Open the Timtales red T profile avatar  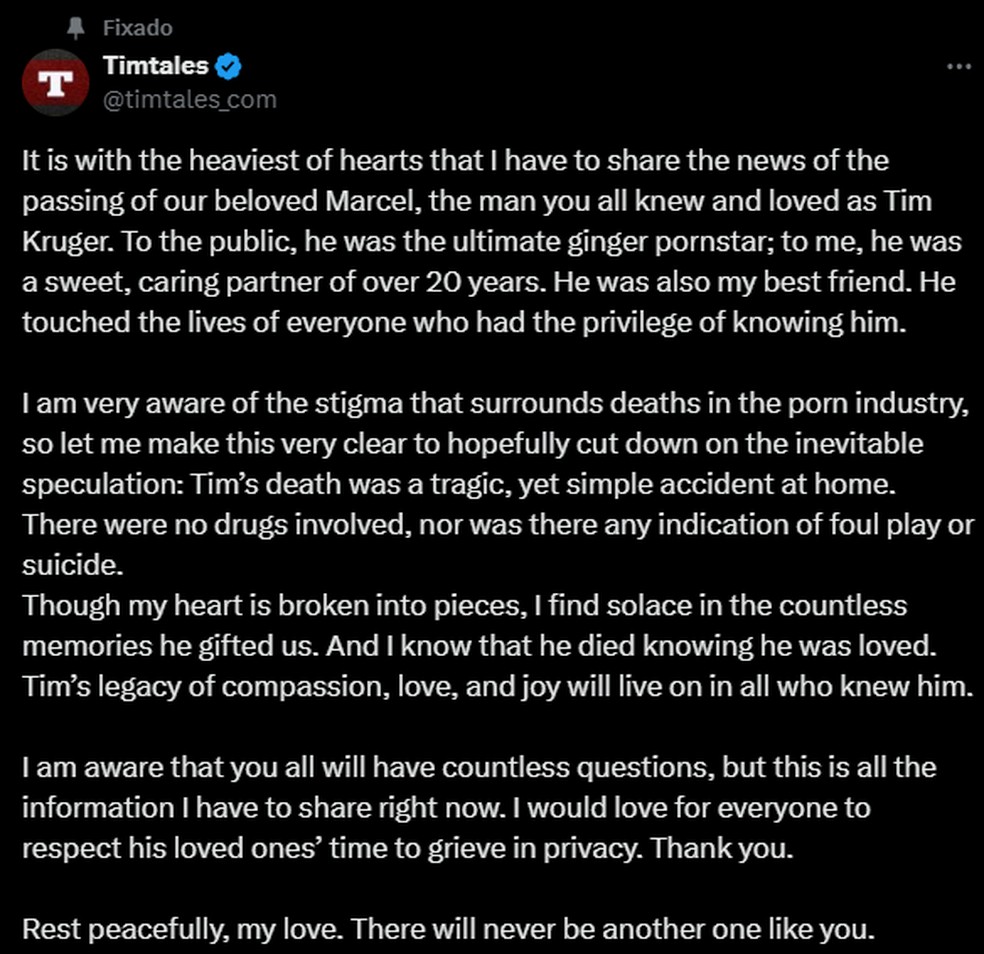pyautogui.click(x=55, y=82)
